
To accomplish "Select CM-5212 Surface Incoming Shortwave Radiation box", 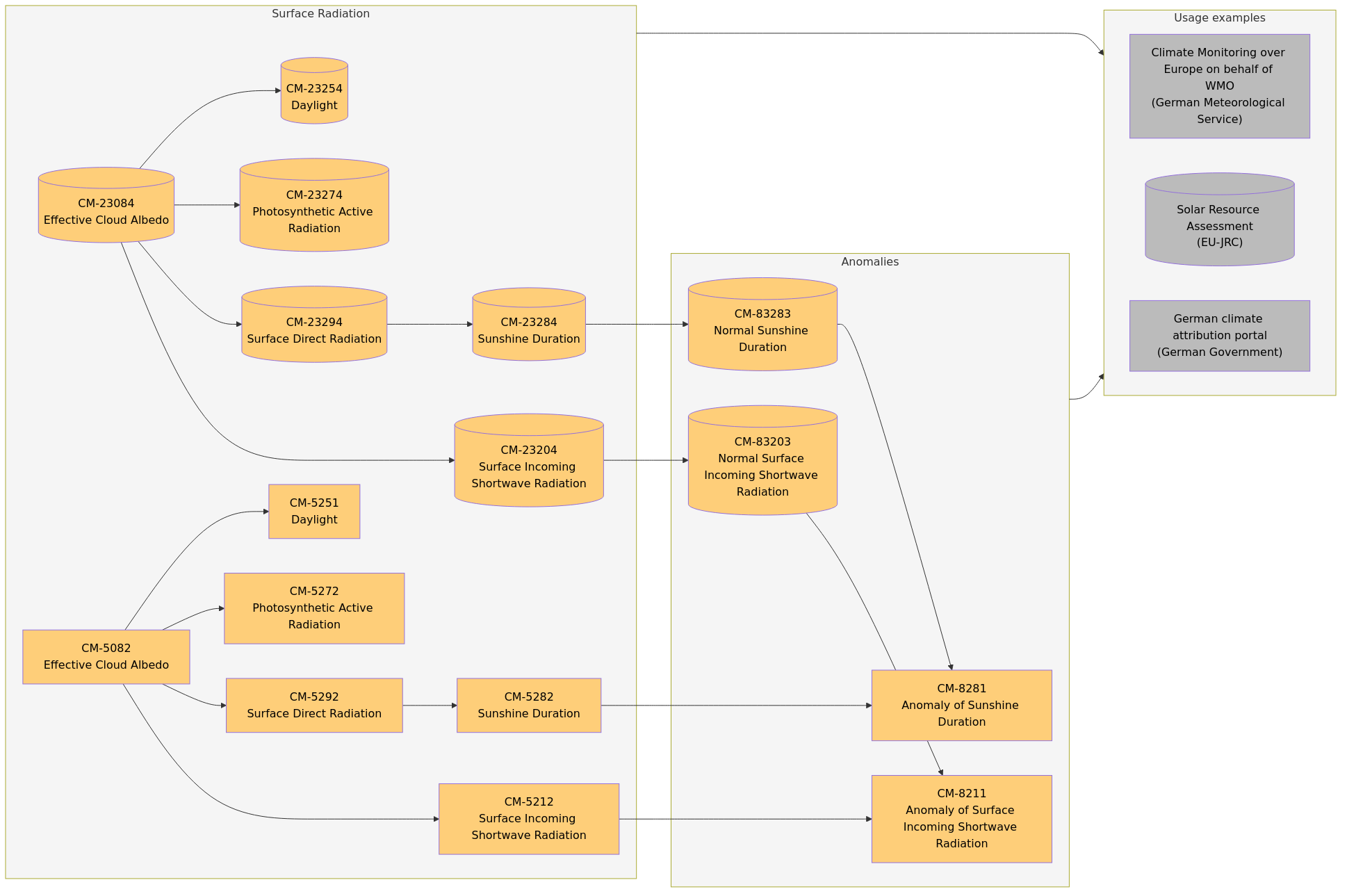I will [528, 819].
